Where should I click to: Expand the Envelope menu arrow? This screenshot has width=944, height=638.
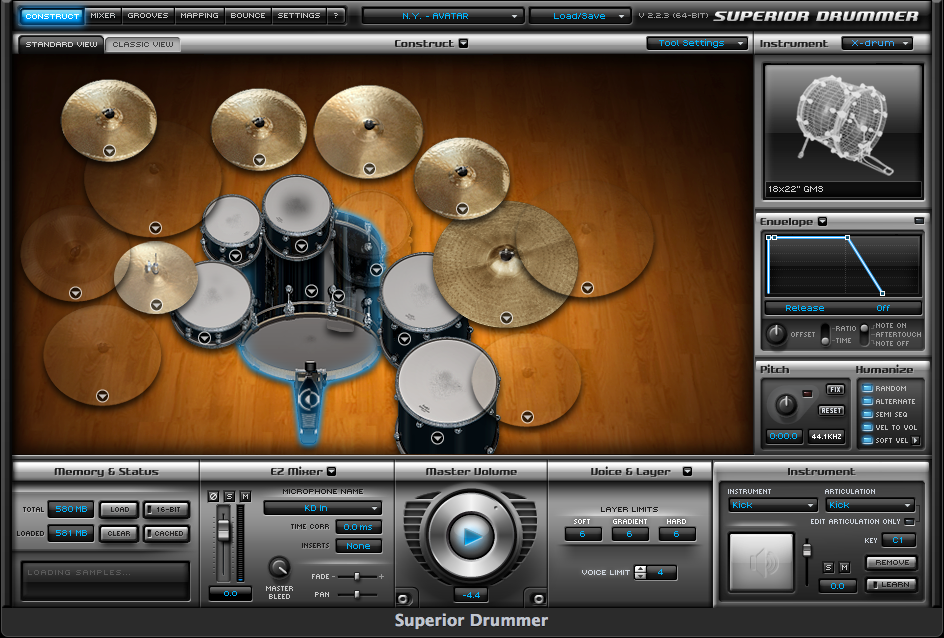click(822, 221)
